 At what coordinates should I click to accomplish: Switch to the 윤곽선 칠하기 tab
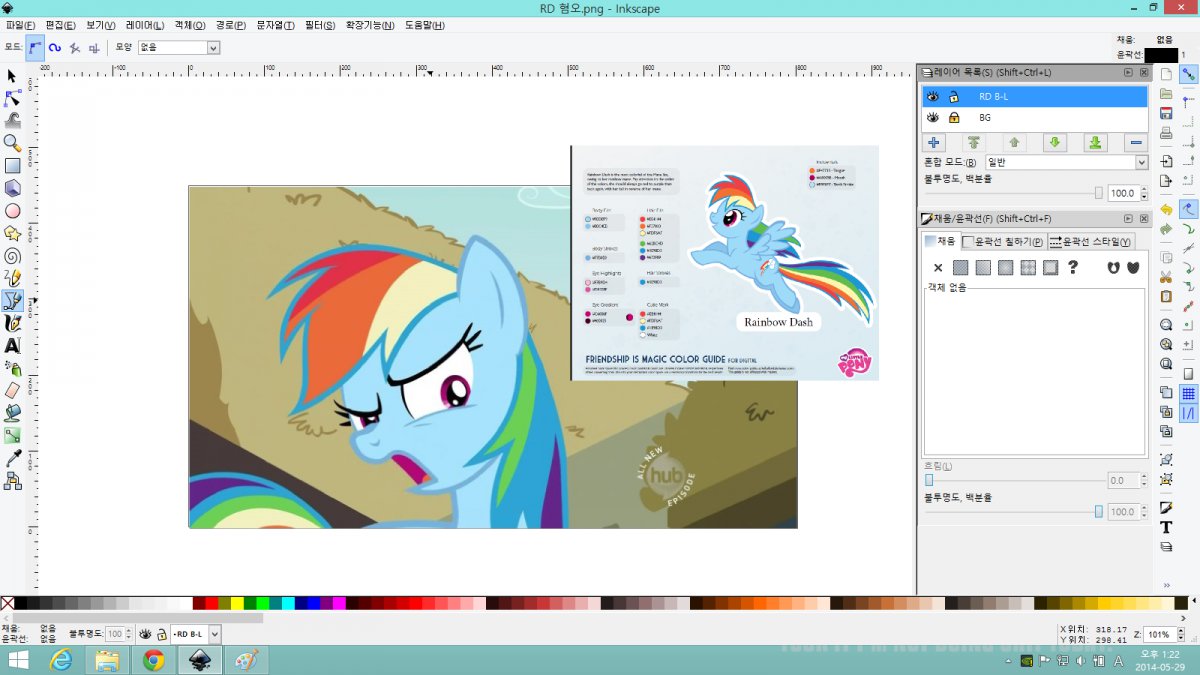(x=1003, y=241)
